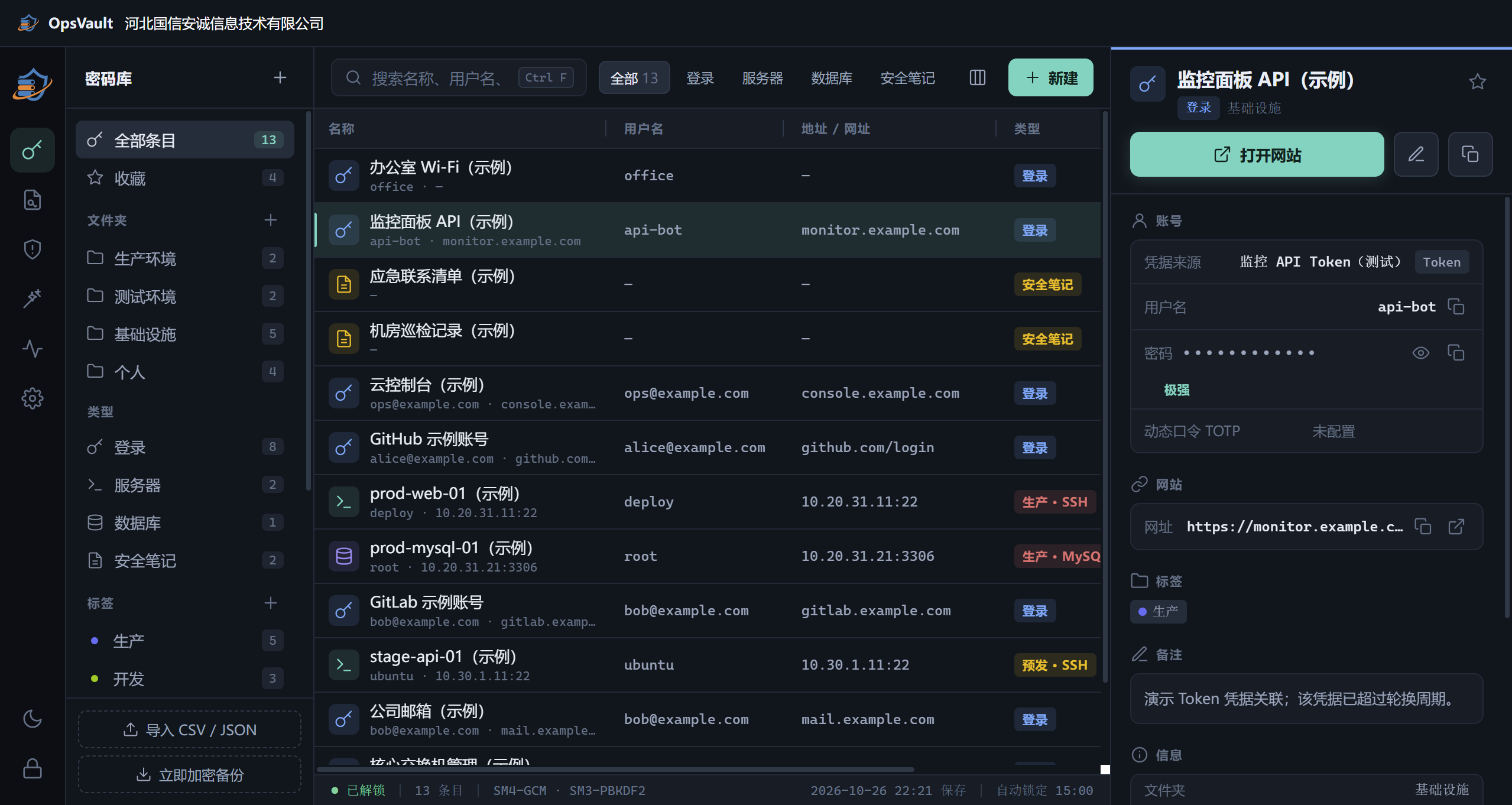Favorite the entry with the star icon
The width and height of the screenshot is (1512, 805).
pos(1477,82)
